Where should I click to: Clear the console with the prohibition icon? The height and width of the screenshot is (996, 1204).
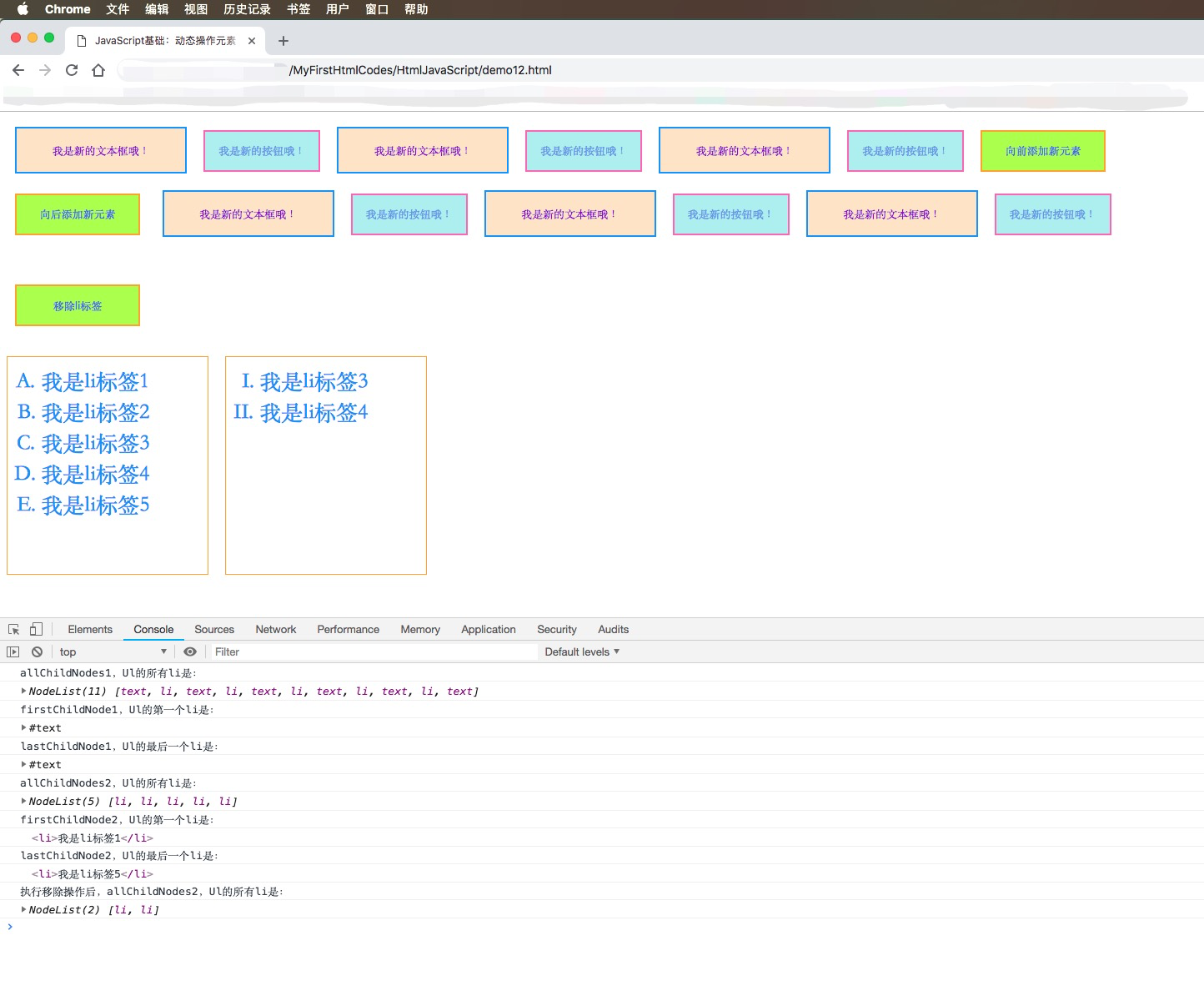click(37, 651)
